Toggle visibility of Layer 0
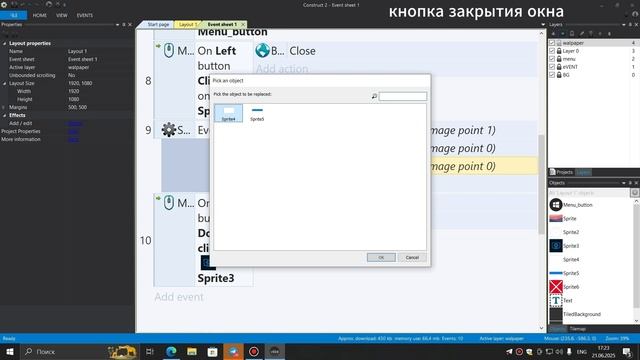Screen dimensions: 640x360 click(x=552, y=51)
